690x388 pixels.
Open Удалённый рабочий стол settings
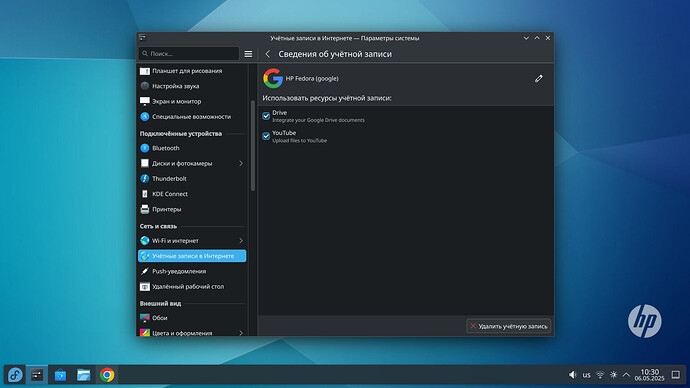pos(192,286)
